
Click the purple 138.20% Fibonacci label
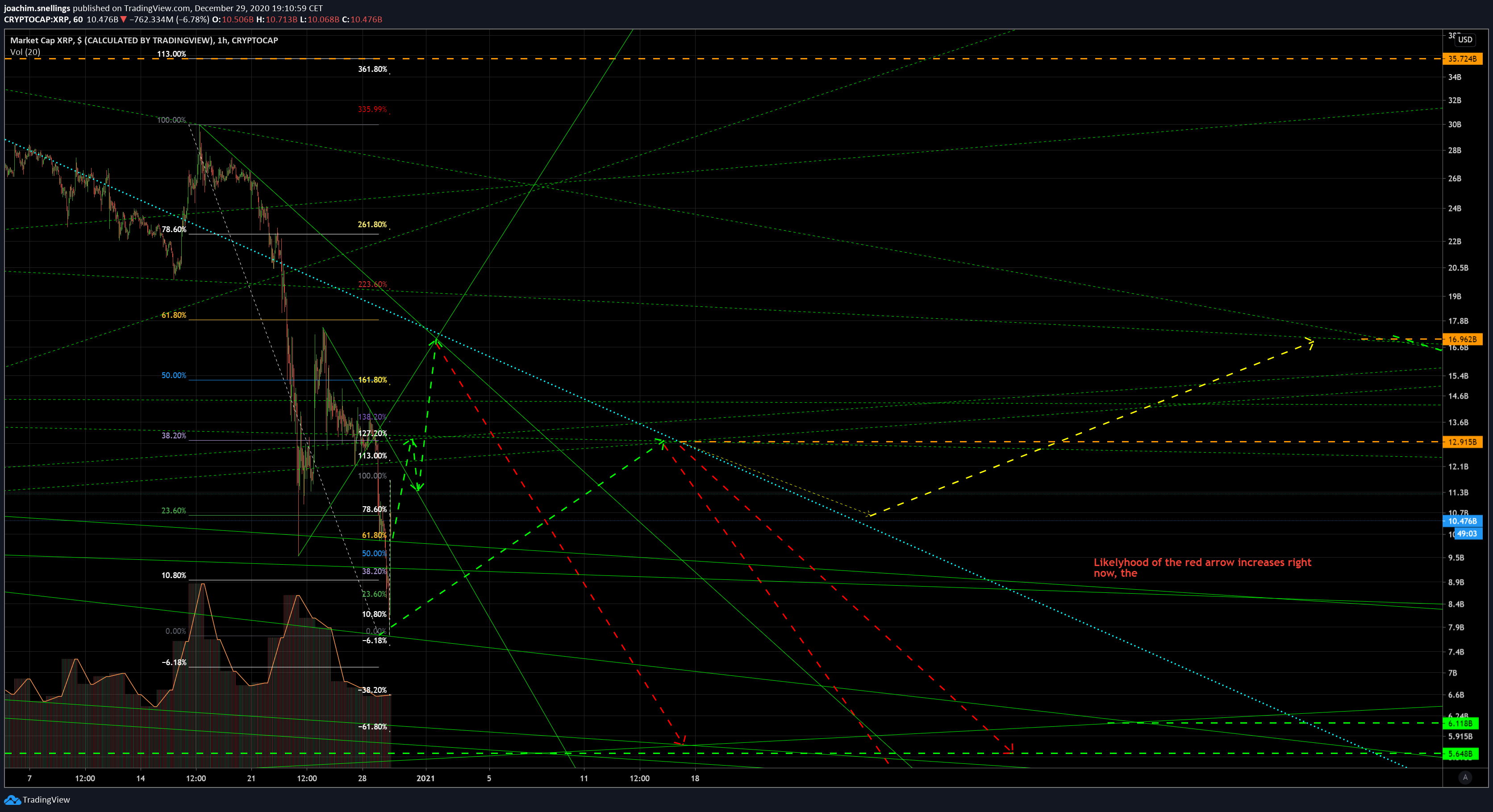tap(372, 417)
